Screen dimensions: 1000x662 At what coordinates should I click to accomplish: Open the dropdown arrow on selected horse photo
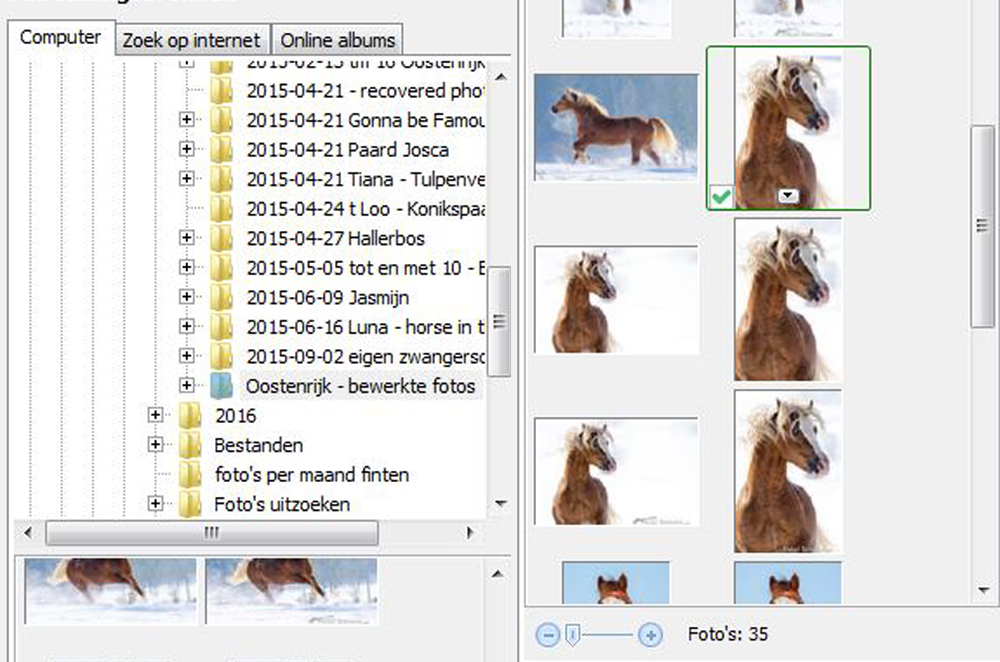789,197
